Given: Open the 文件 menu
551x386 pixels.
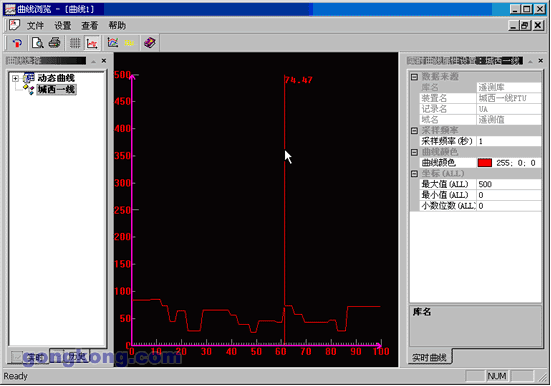Looking at the screenshot, I should [35, 25].
